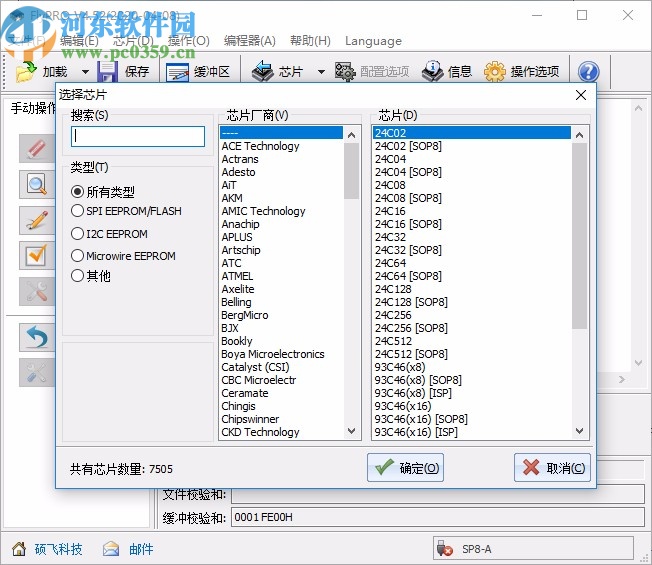Select the SPI EEPROM/FLASH radio button

pyautogui.click(x=77, y=211)
